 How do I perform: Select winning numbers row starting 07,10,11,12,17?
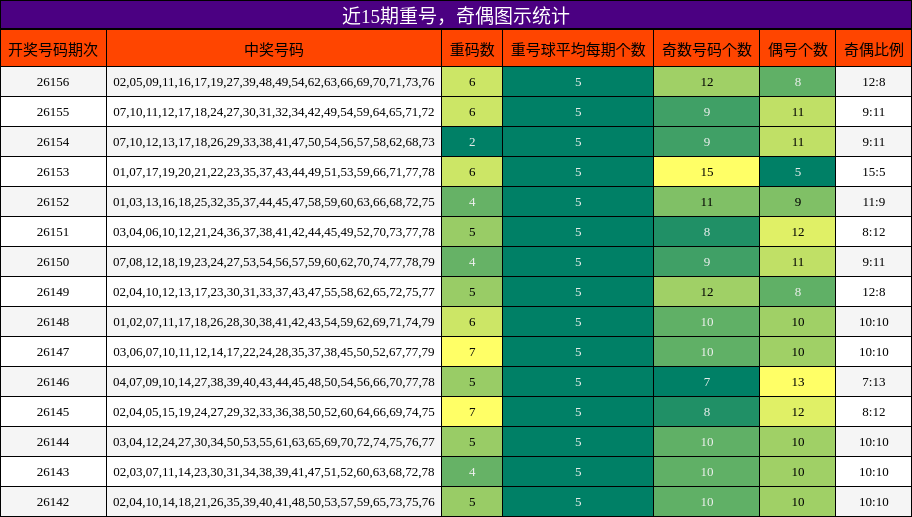274,112
